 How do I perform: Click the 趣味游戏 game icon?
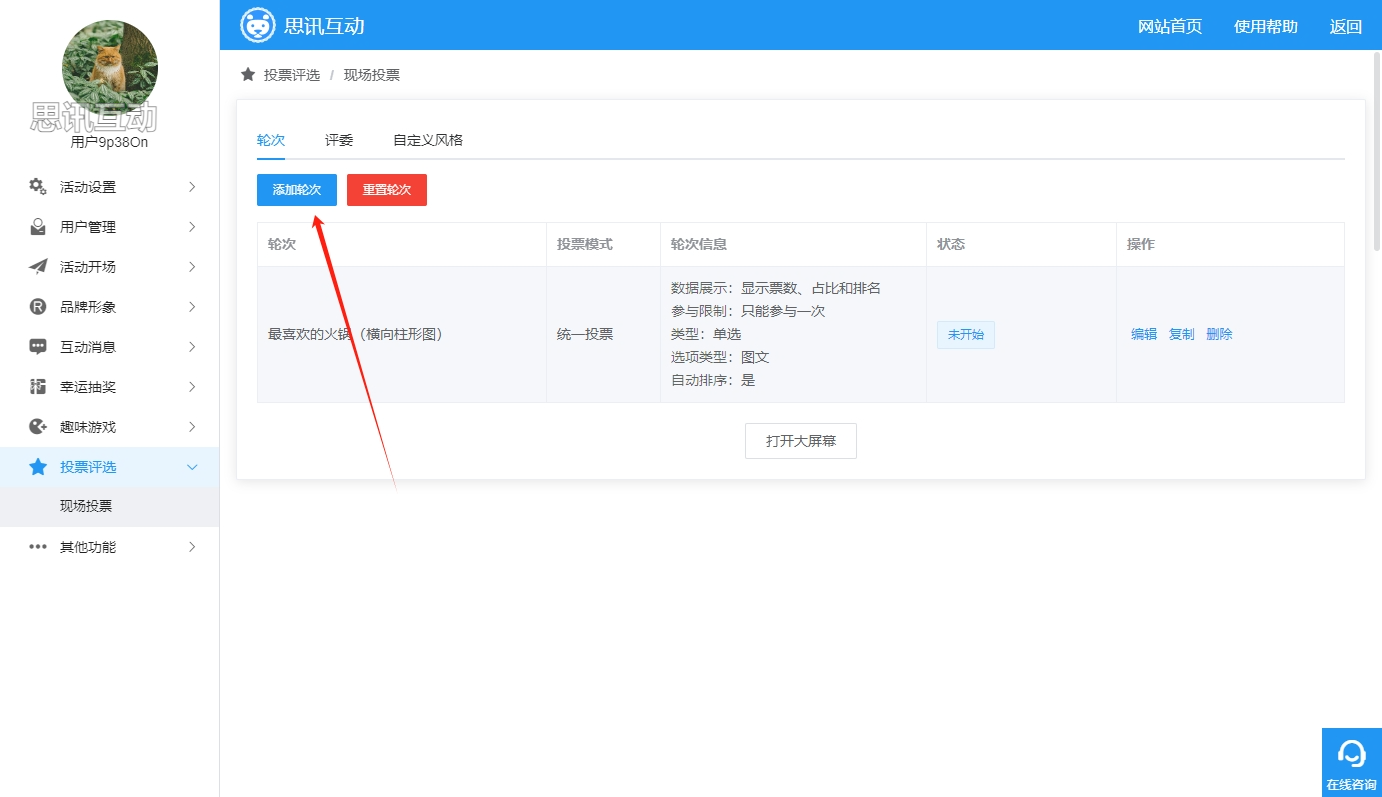pyautogui.click(x=38, y=427)
